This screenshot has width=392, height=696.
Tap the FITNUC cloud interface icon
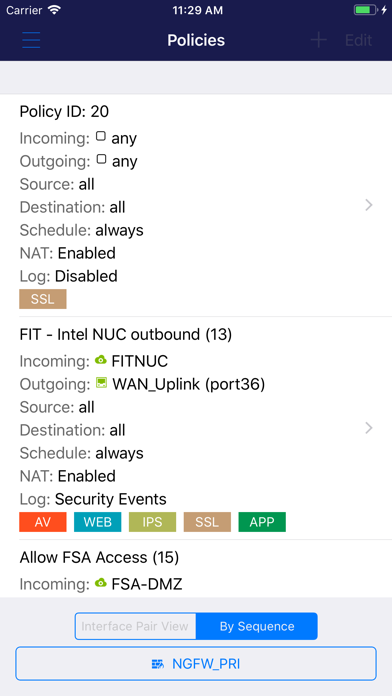tap(101, 360)
